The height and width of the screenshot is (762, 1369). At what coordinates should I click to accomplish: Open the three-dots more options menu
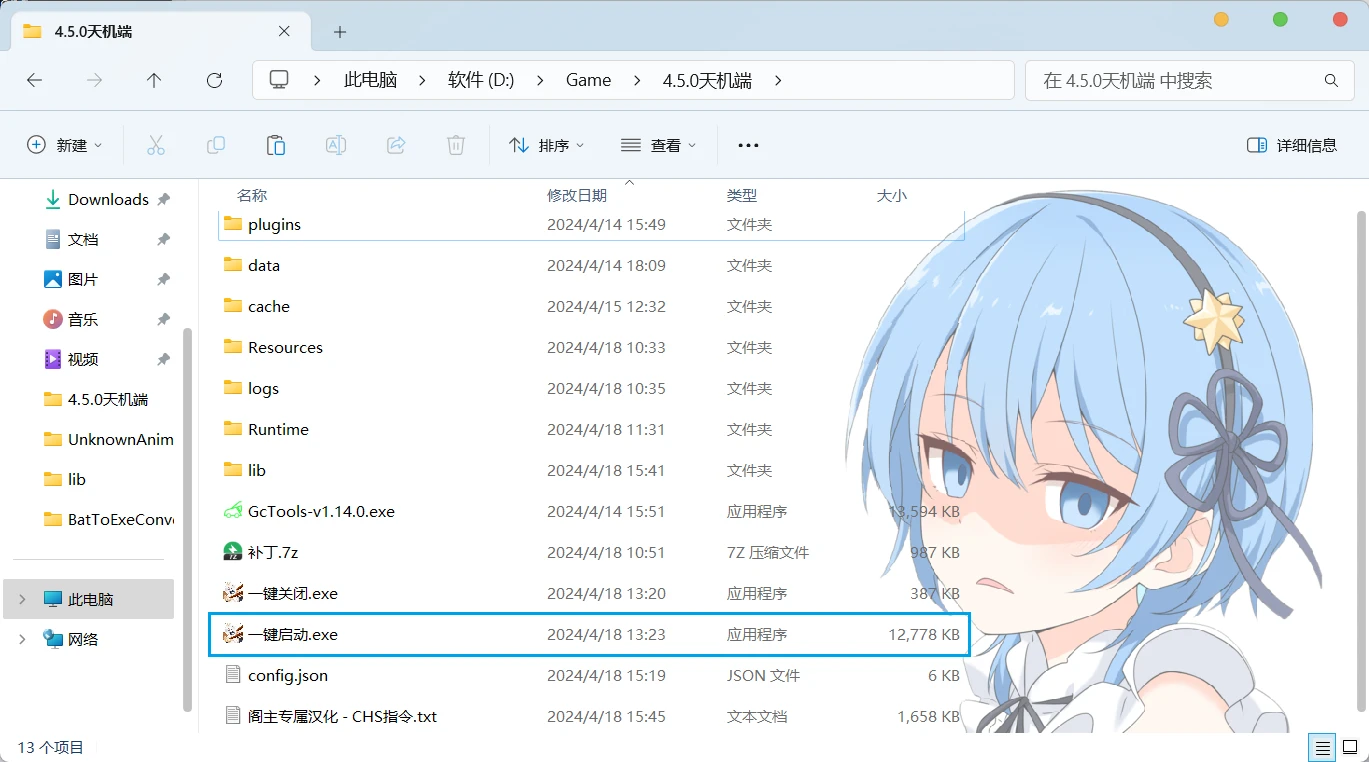click(x=748, y=145)
